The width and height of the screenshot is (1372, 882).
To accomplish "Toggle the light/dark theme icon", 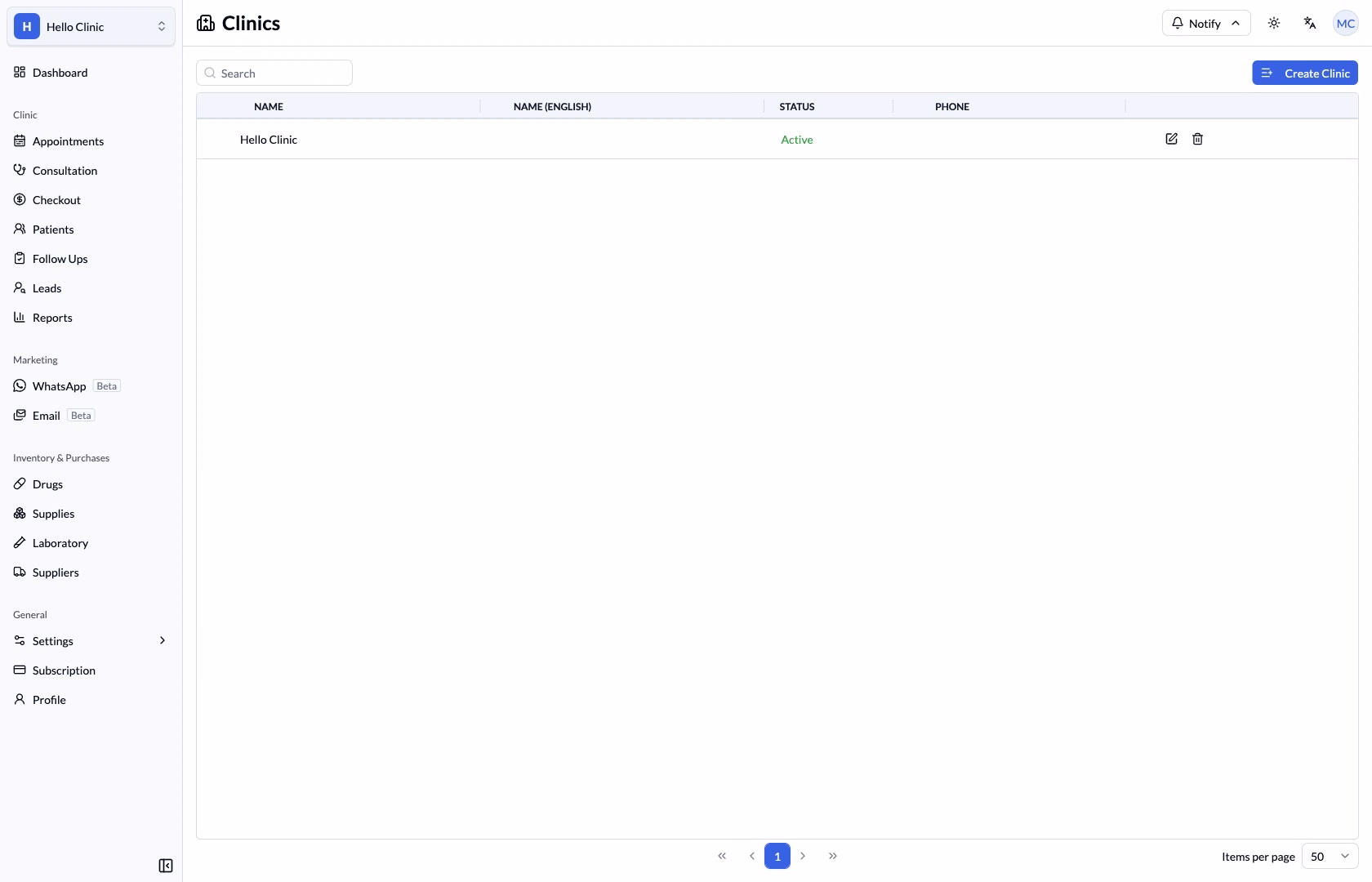I will pos(1274,23).
